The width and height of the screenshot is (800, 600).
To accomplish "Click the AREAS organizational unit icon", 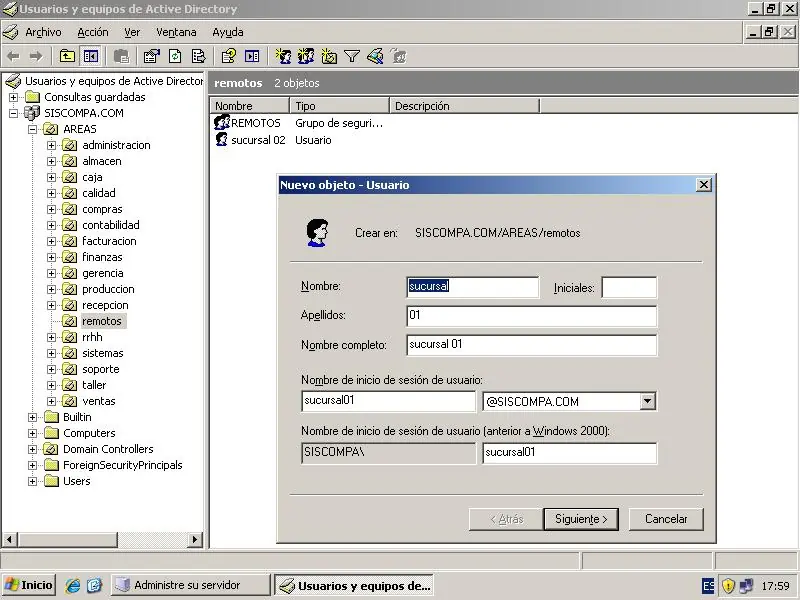I will (51, 129).
